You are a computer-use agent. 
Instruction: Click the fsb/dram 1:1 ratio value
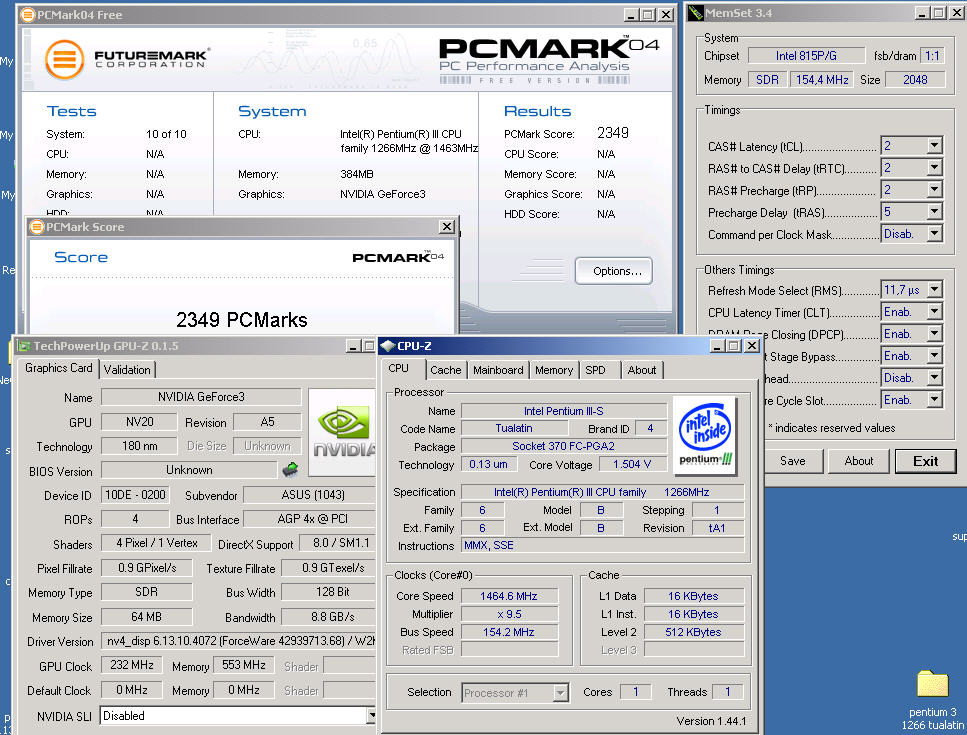point(932,55)
